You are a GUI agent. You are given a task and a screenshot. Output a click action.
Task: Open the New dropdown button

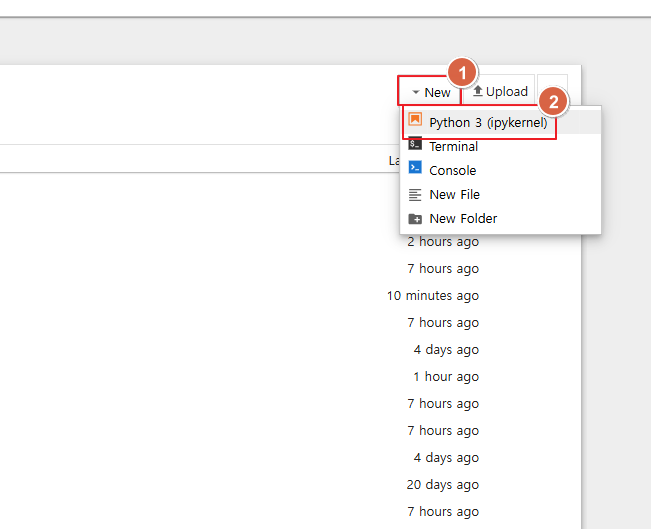[x=430, y=92]
